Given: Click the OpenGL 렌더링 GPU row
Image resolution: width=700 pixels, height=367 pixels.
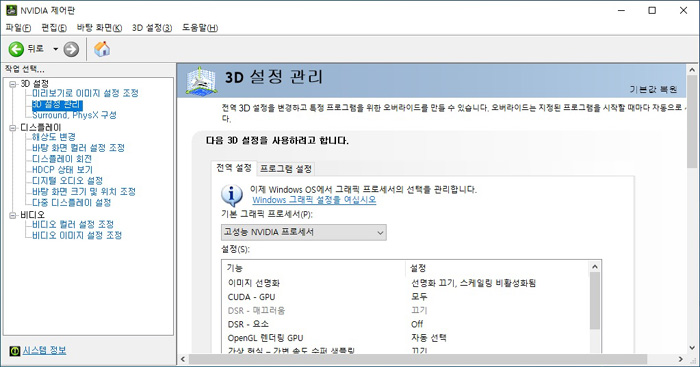Looking at the screenshot, I should (405, 338).
